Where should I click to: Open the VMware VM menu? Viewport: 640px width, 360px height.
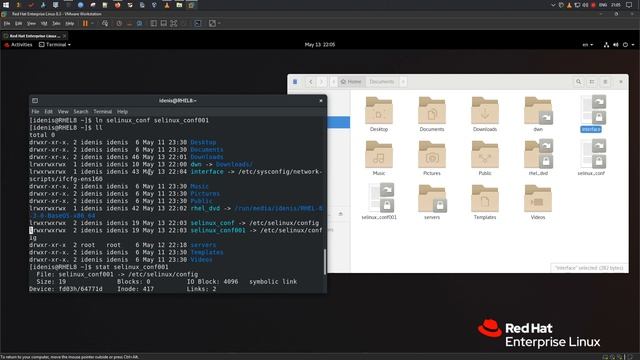tap(44, 24)
